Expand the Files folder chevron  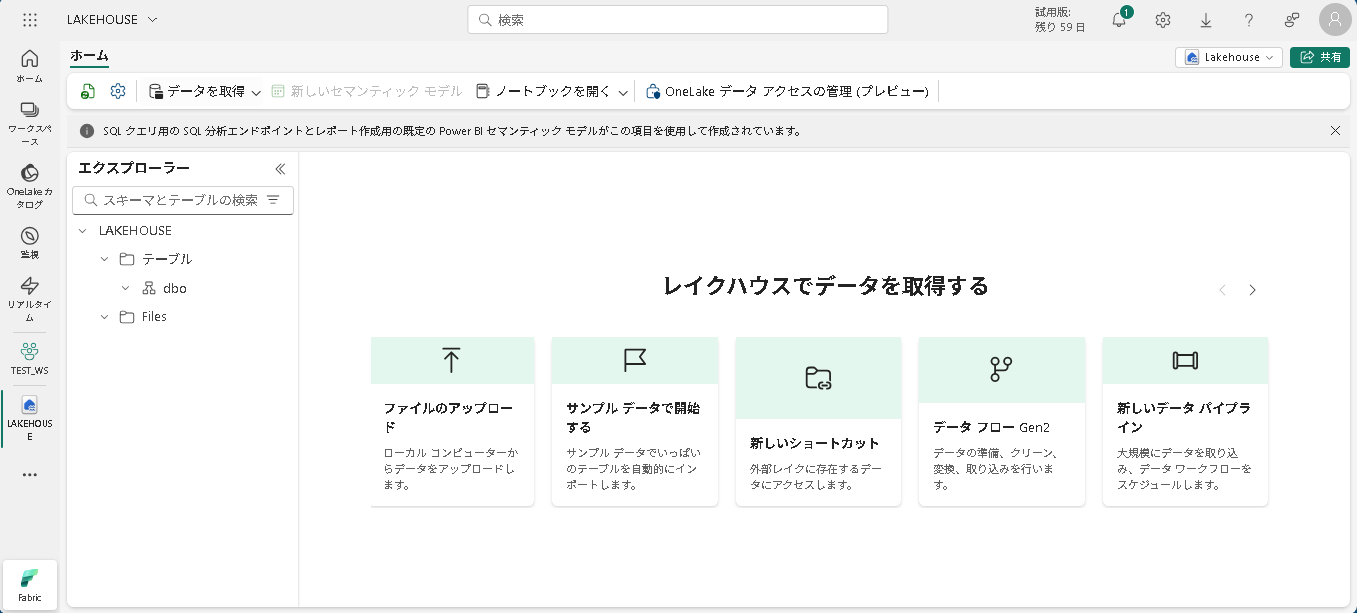click(104, 317)
